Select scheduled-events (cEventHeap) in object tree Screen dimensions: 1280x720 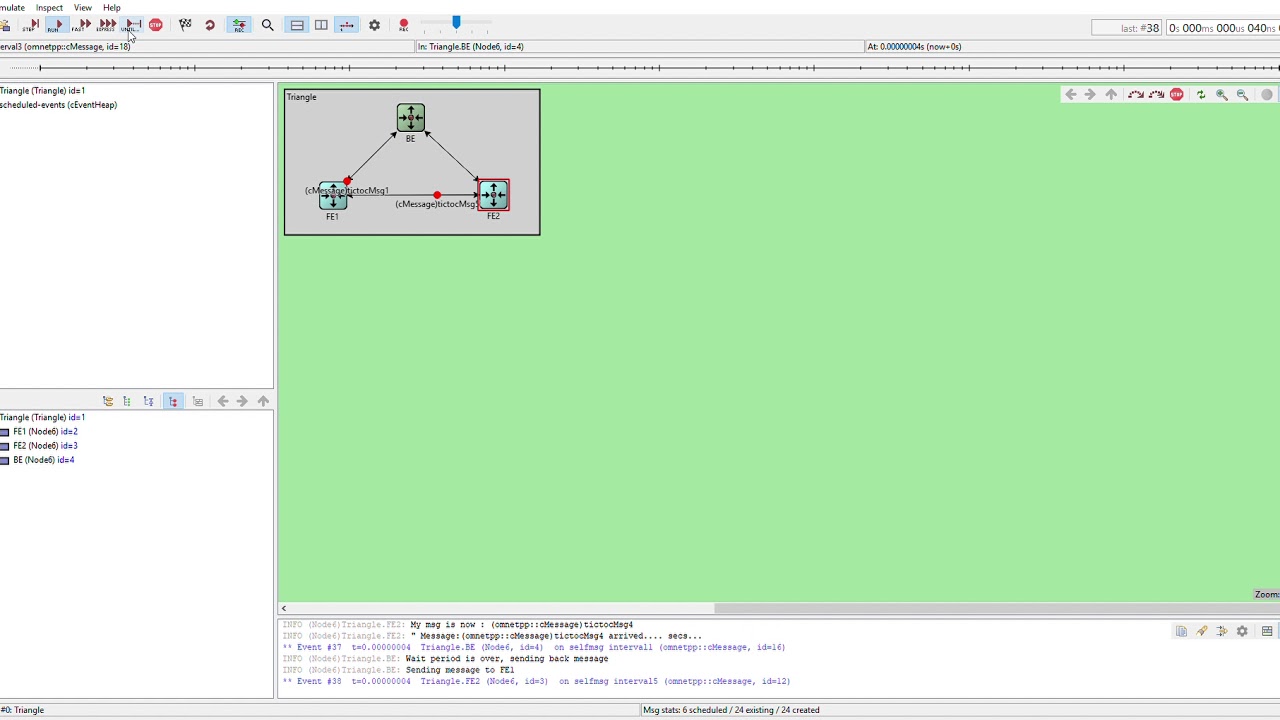pyautogui.click(x=58, y=105)
